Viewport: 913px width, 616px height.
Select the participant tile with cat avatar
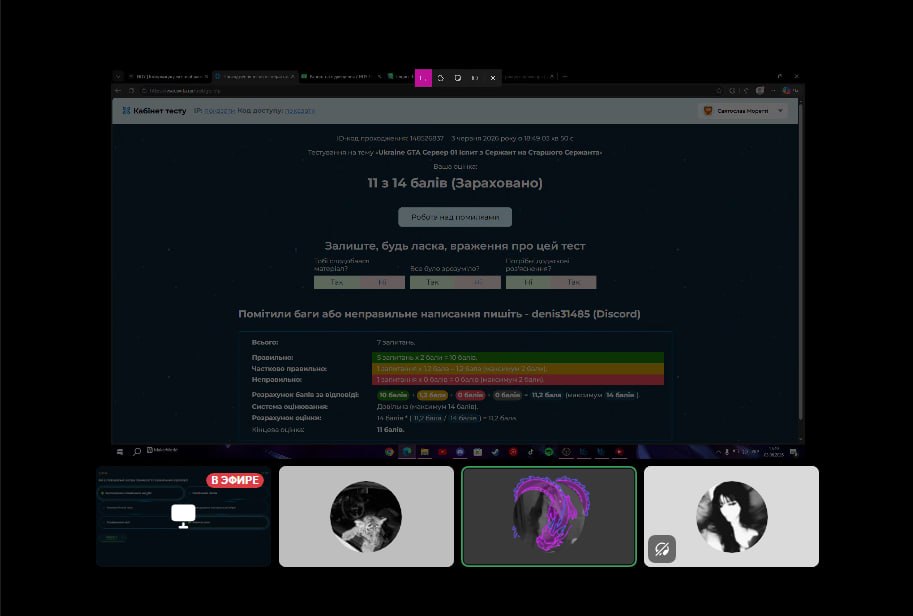pyautogui.click(x=366, y=516)
